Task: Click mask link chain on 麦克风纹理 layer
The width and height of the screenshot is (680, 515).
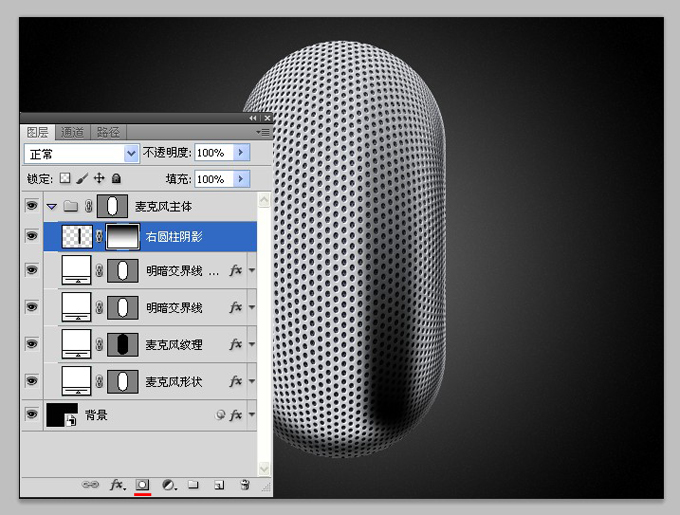Action: (x=99, y=344)
